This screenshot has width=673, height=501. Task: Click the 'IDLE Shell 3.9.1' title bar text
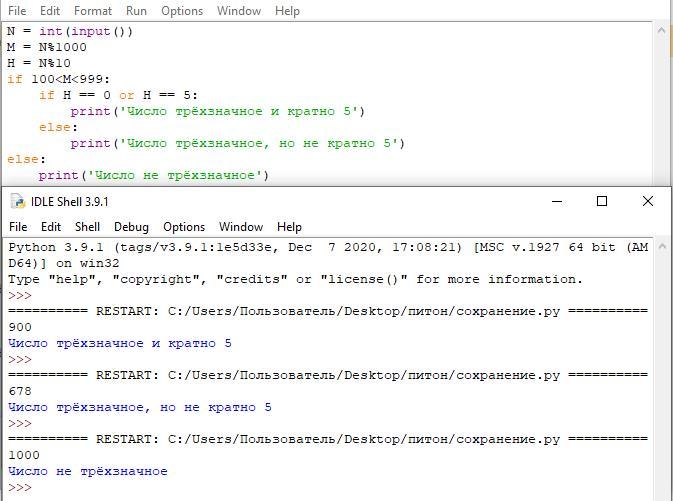[x=70, y=201]
